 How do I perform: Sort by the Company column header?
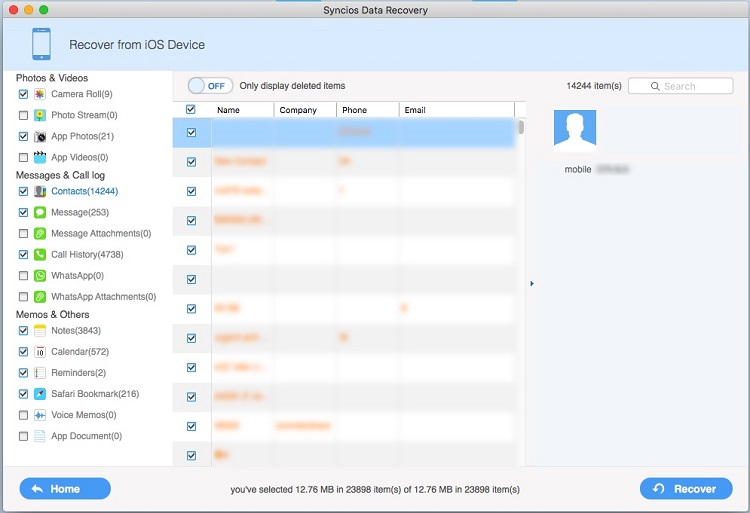coord(305,110)
